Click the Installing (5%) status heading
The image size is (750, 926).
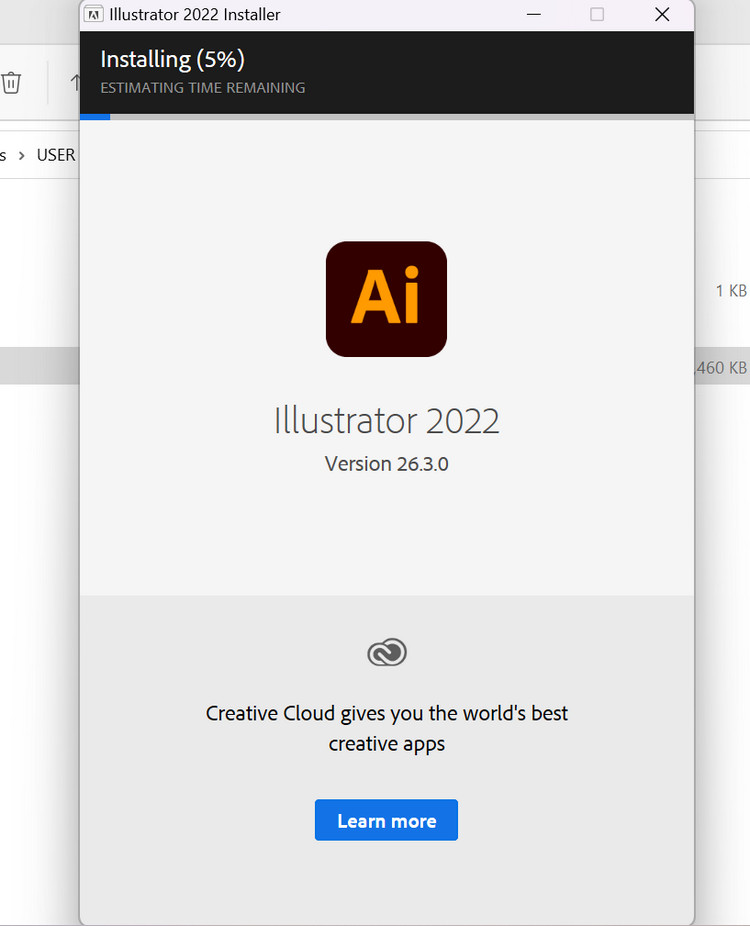tap(172, 59)
